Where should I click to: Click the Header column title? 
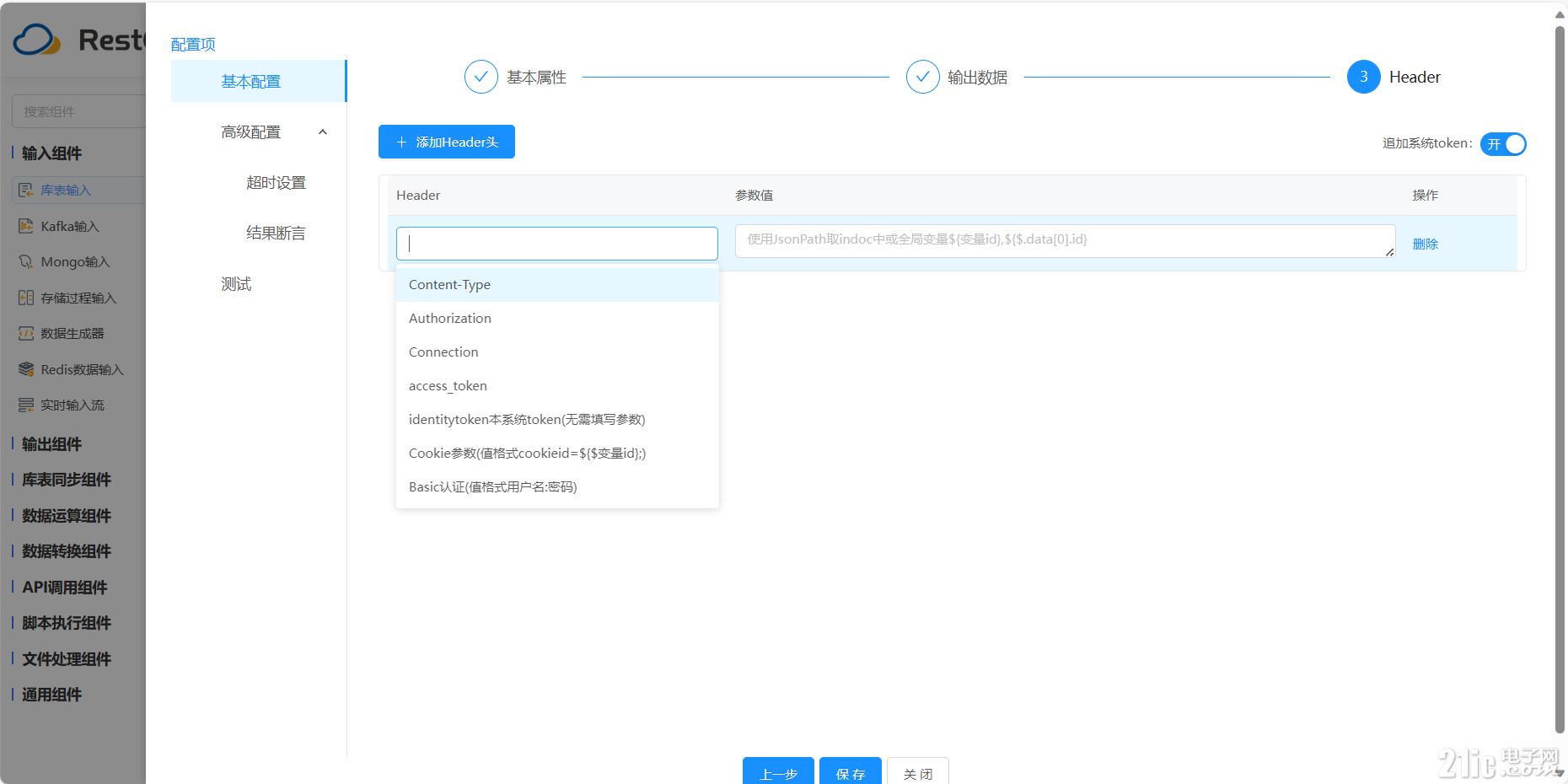(x=418, y=196)
